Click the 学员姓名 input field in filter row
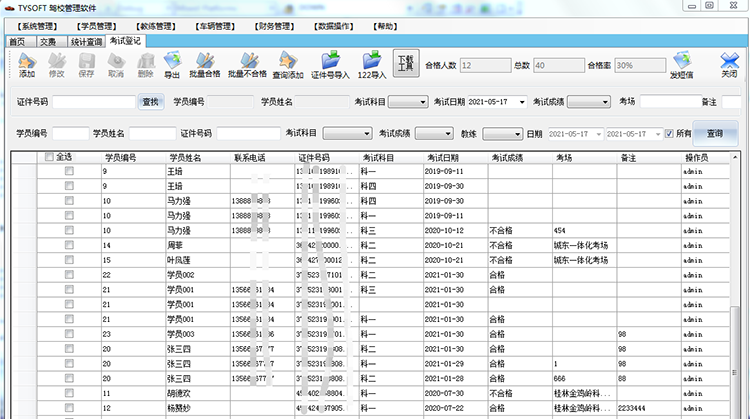This screenshot has height=419, width=750. (x=152, y=134)
